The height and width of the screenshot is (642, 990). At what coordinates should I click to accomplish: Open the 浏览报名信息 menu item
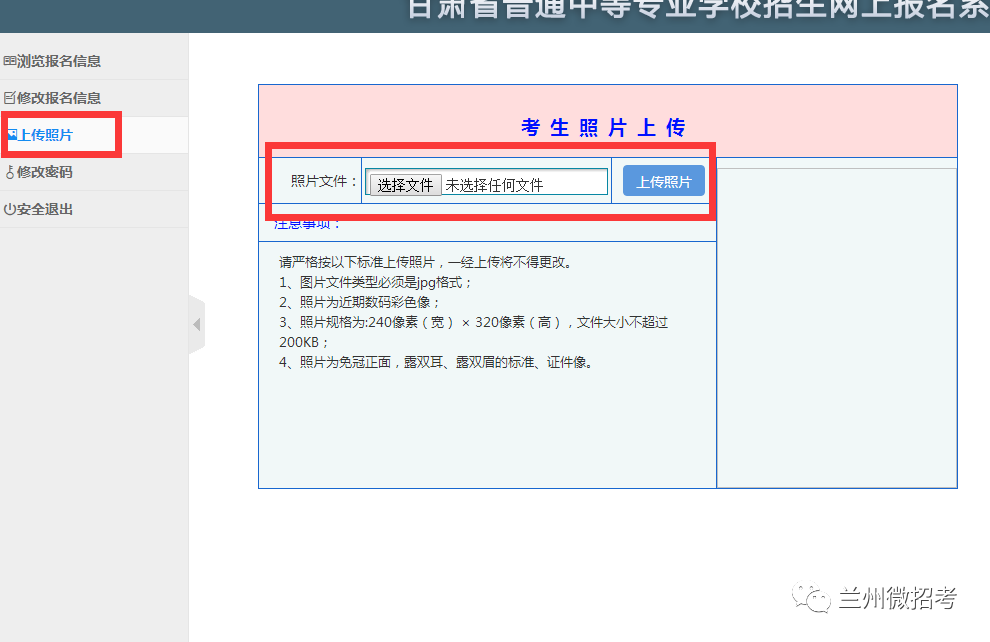click(59, 61)
